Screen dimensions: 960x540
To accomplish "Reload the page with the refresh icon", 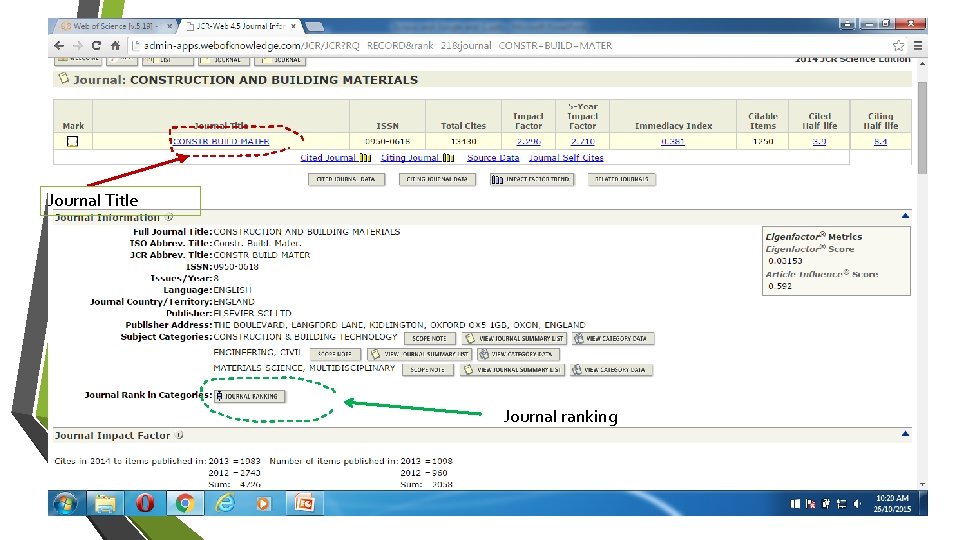I will (96, 45).
